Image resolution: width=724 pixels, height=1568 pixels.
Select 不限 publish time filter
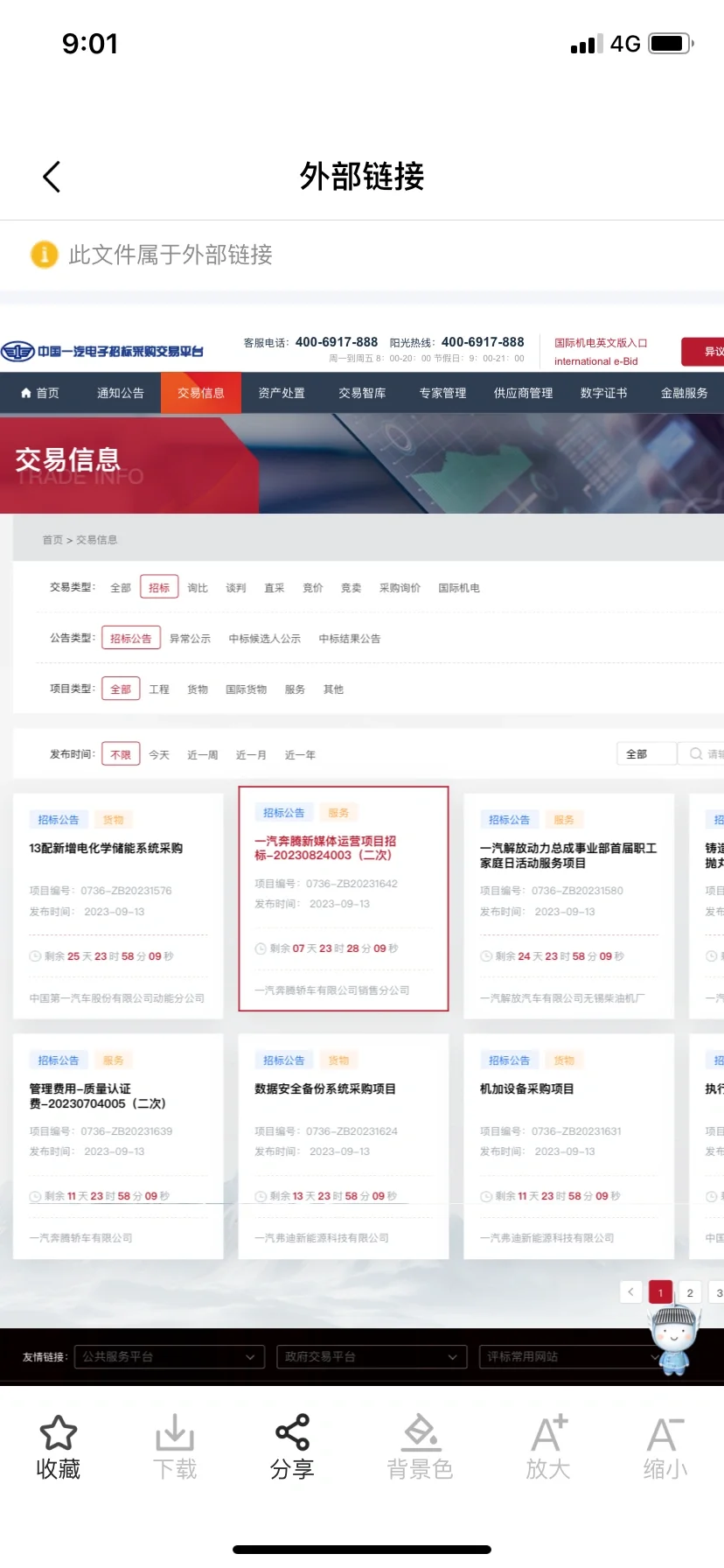121,754
